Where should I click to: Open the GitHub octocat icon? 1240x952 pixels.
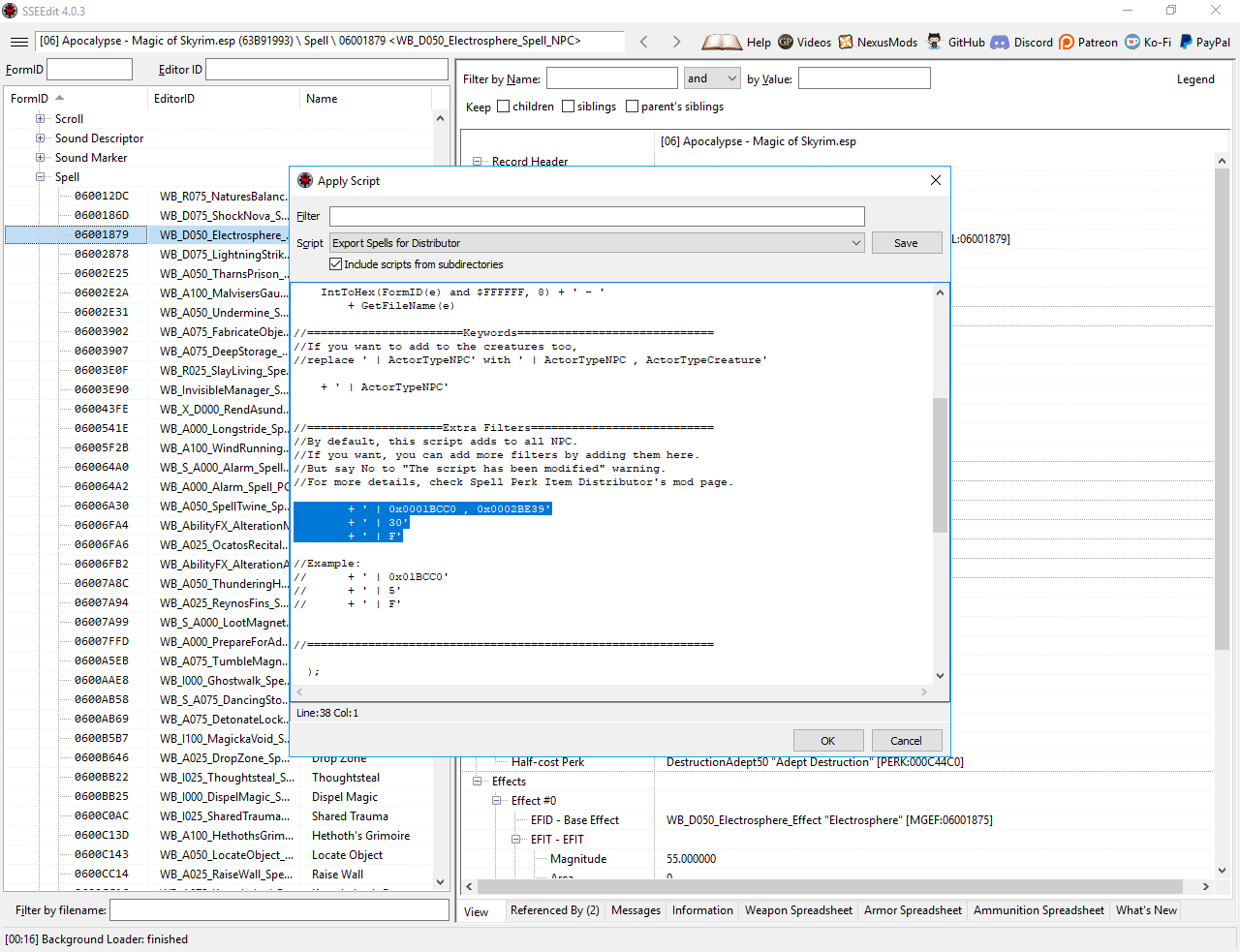(934, 42)
